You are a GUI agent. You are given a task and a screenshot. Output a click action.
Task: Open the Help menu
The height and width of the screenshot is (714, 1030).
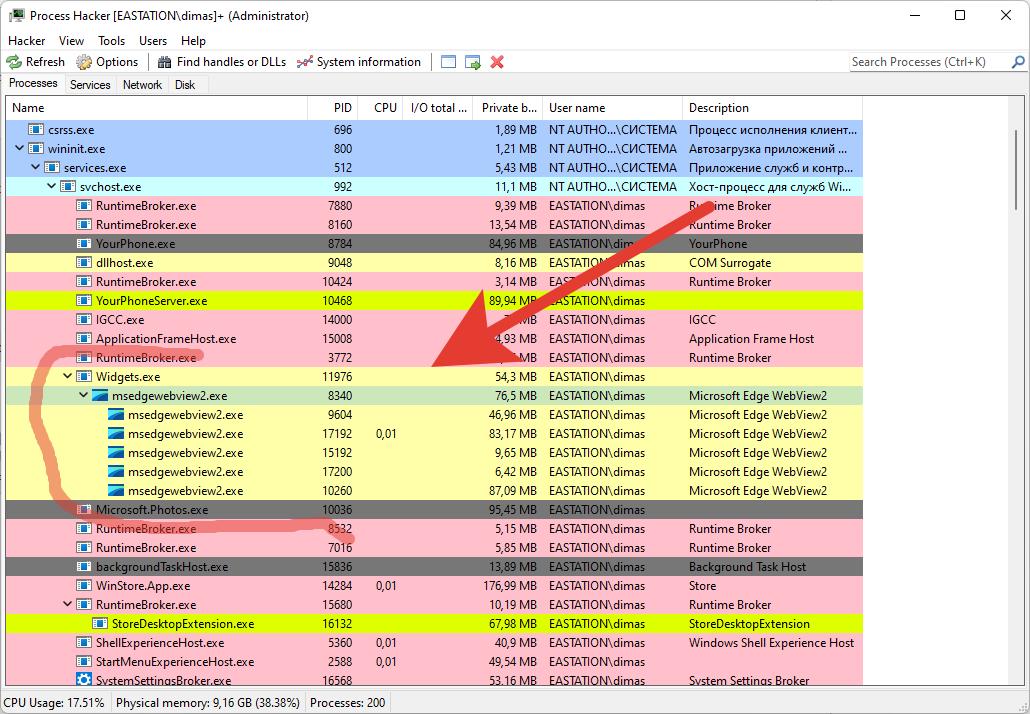tap(193, 41)
